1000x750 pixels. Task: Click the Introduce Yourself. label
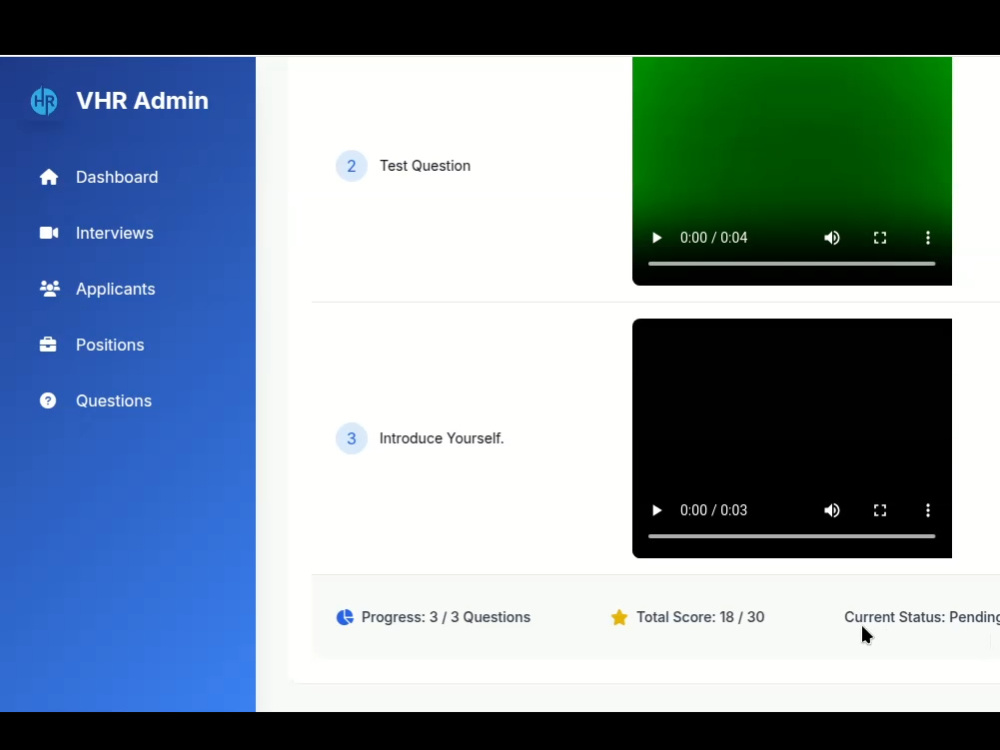441,438
